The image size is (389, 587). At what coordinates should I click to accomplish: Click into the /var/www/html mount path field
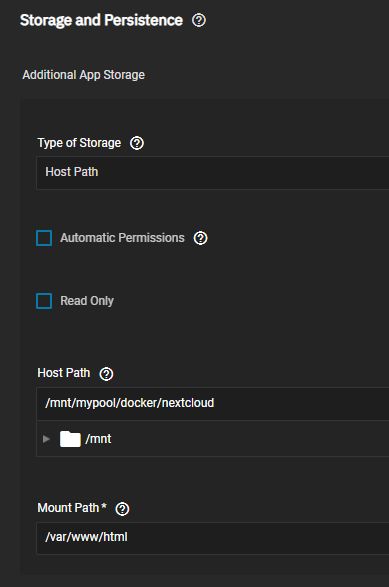[213, 538]
